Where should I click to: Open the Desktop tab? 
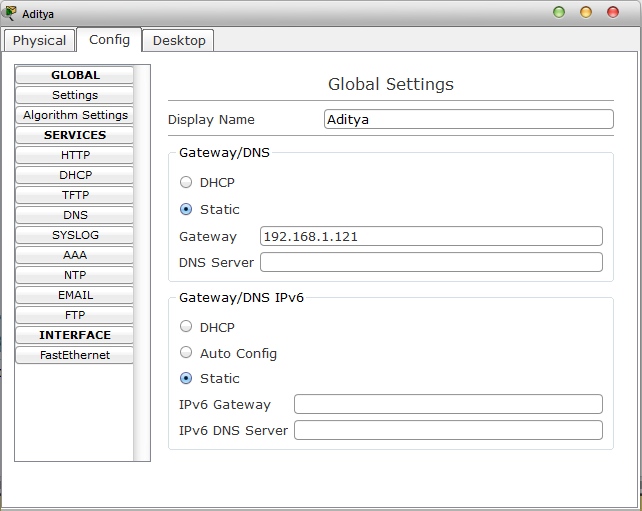pyautogui.click(x=179, y=41)
